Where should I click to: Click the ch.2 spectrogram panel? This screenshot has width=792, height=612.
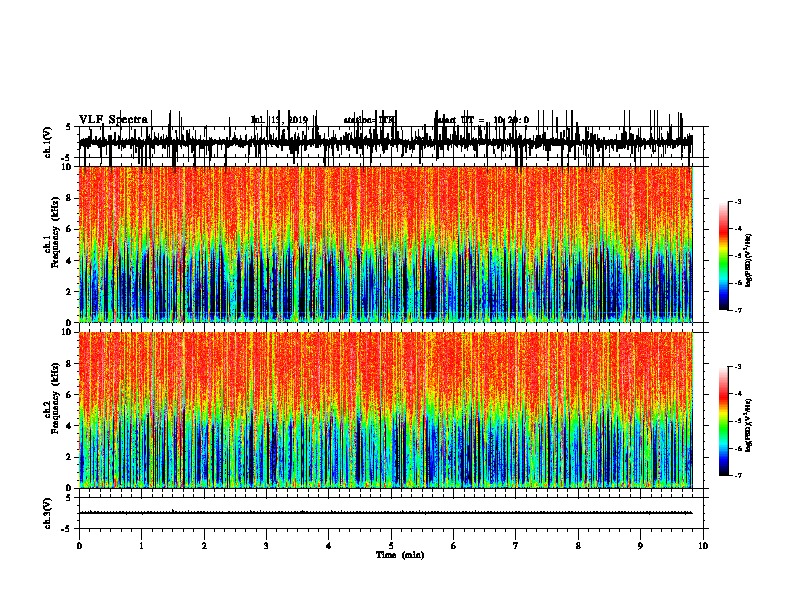pos(386,410)
